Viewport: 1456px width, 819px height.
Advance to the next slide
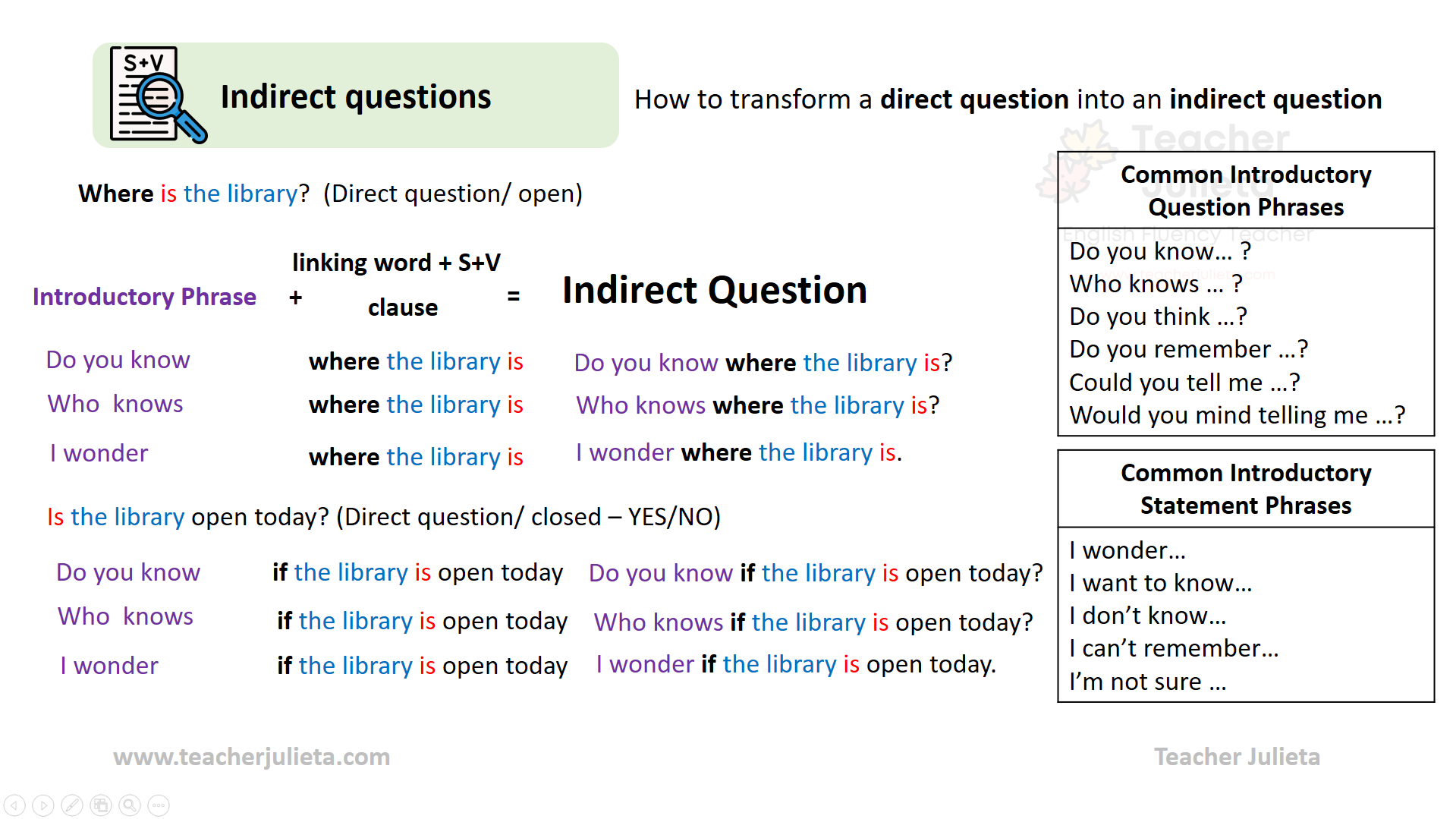[x=43, y=805]
